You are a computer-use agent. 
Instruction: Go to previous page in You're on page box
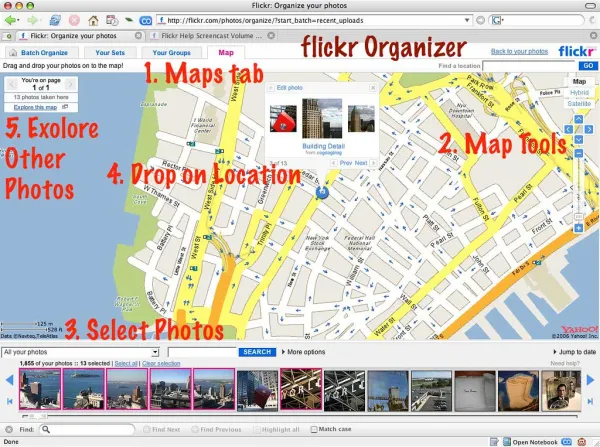pos(12,84)
